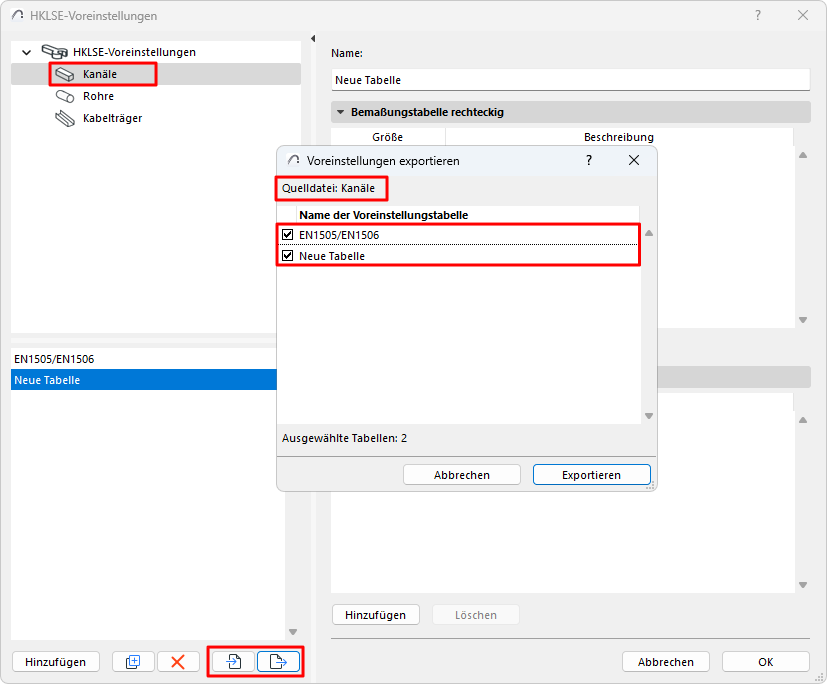Click scroll down arrow of left table list
827x684 pixels.
(293, 632)
